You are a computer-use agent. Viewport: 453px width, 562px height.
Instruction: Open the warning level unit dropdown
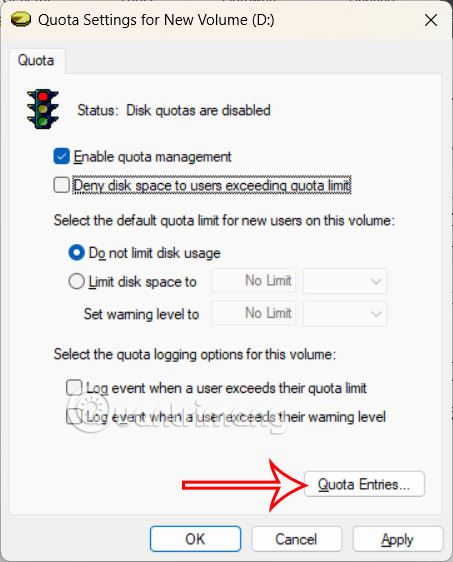pyautogui.click(x=345, y=314)
